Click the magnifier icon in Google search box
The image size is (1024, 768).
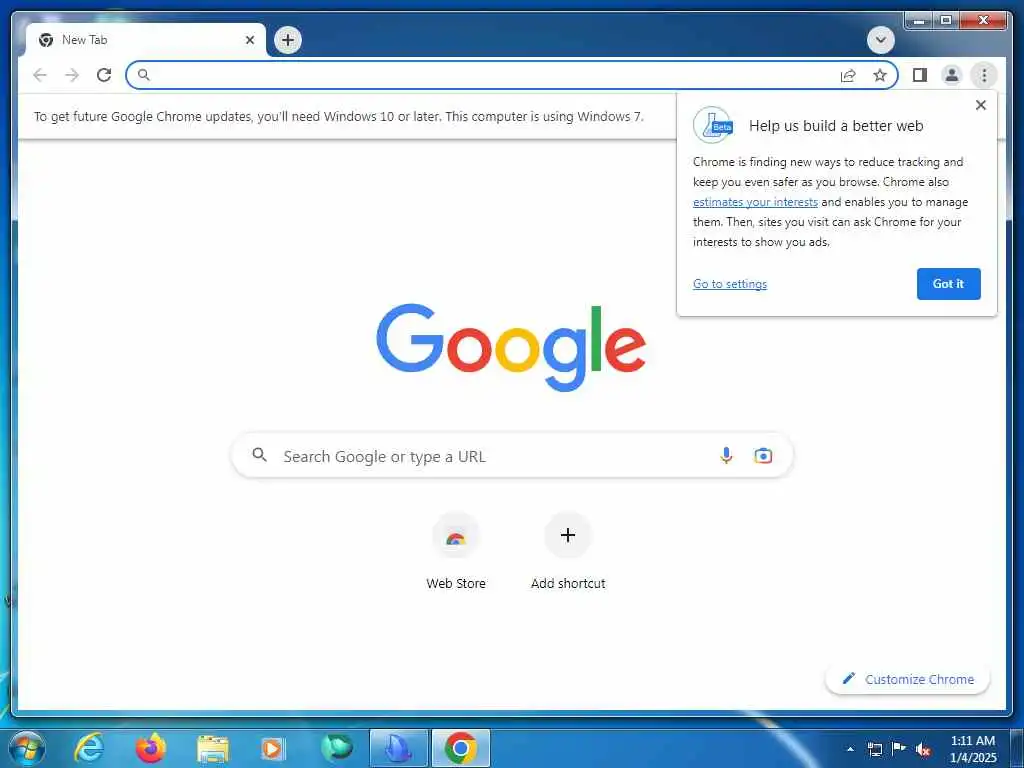click(259, 455)
